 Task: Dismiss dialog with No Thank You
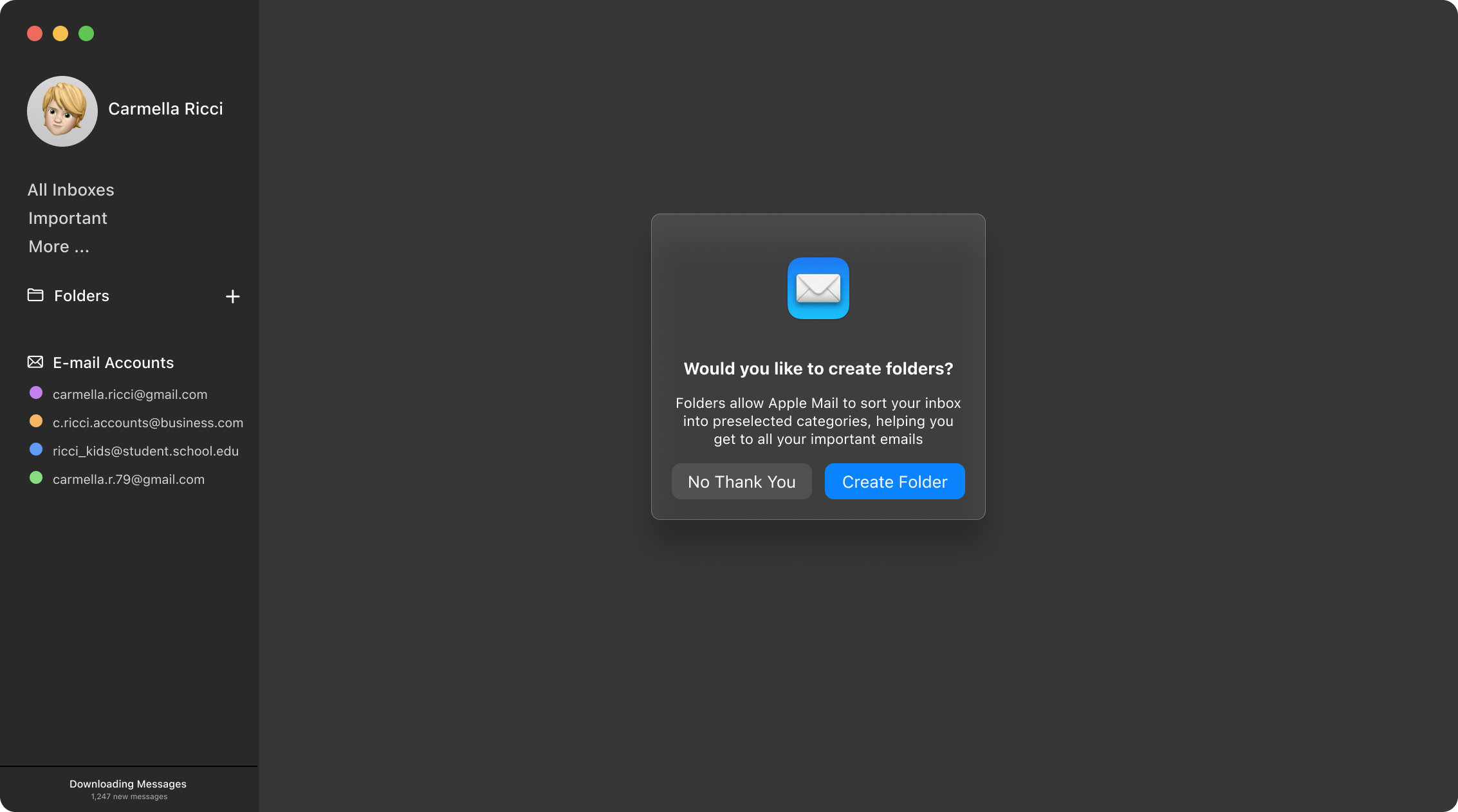click(741, 481)
